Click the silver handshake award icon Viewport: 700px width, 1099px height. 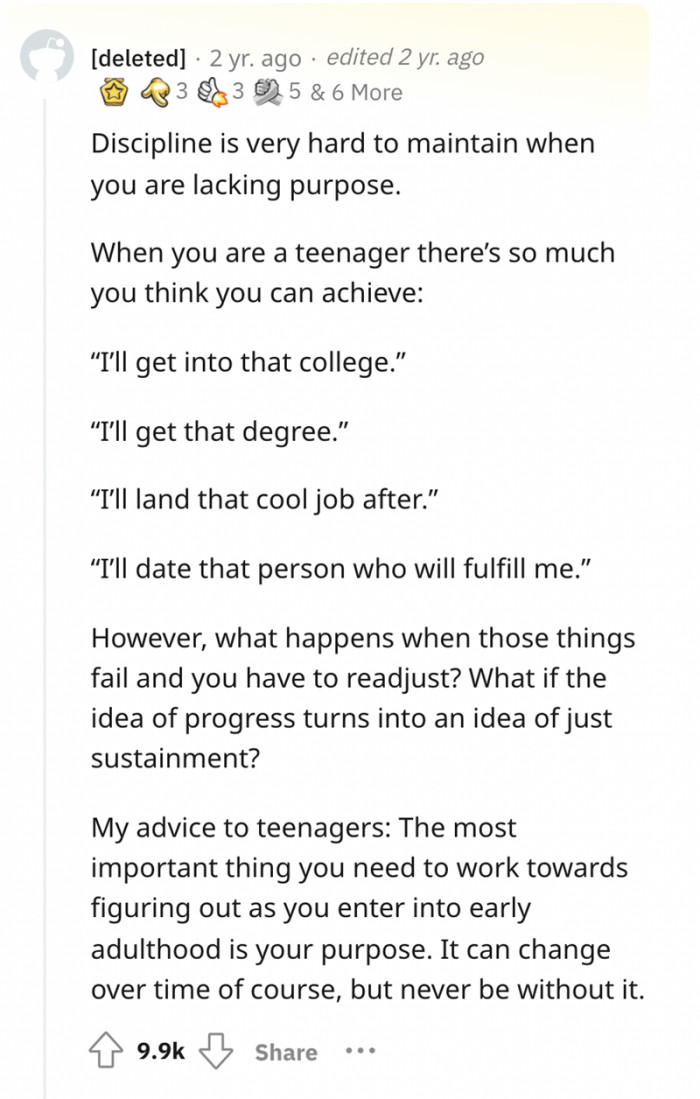(267, 93)
